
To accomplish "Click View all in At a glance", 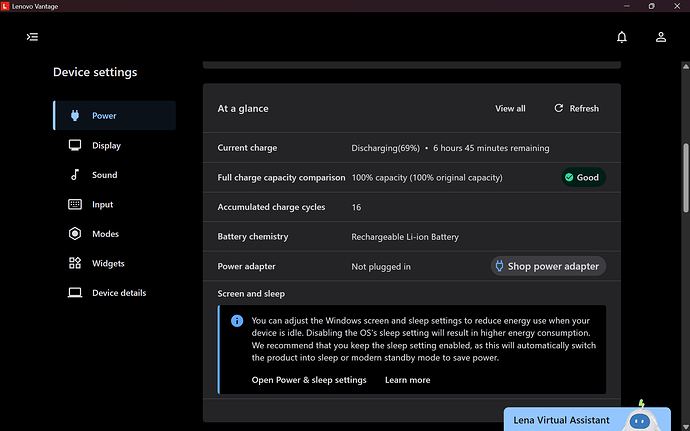I will (510, 108).
